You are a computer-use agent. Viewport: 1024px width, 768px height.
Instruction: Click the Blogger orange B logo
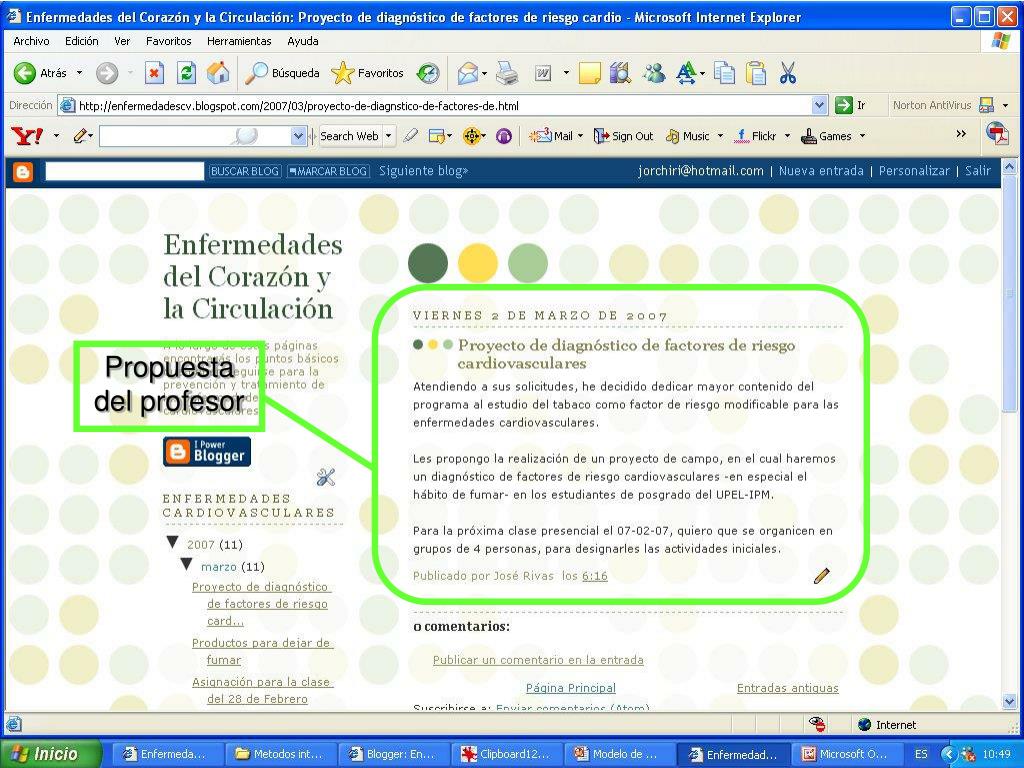[23, 172]
